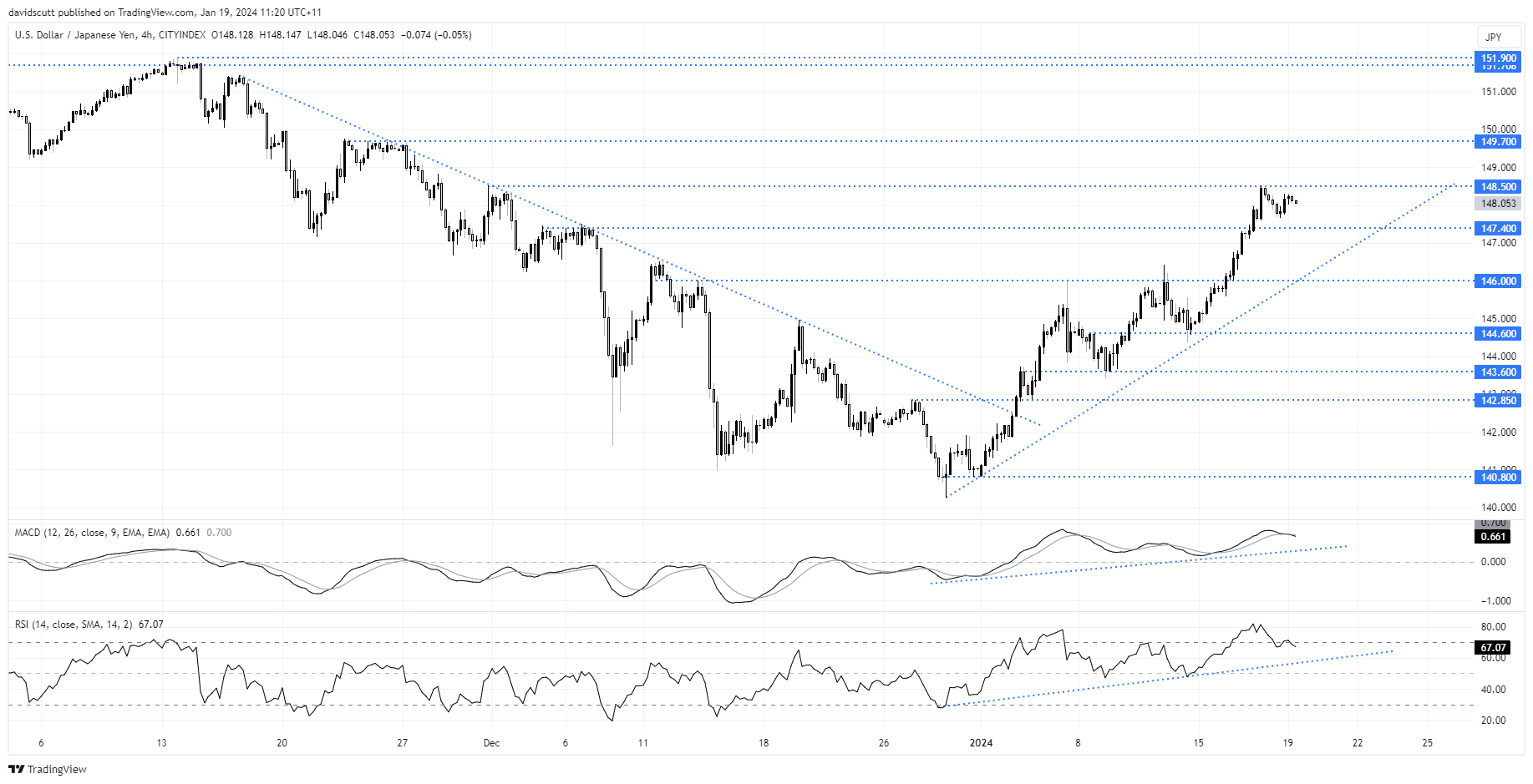Click the RSI (14, close, SMA, 14, 2) legend
Image resolution: width=1533 pixels, height=784 pixels.
tap(74, 625)
